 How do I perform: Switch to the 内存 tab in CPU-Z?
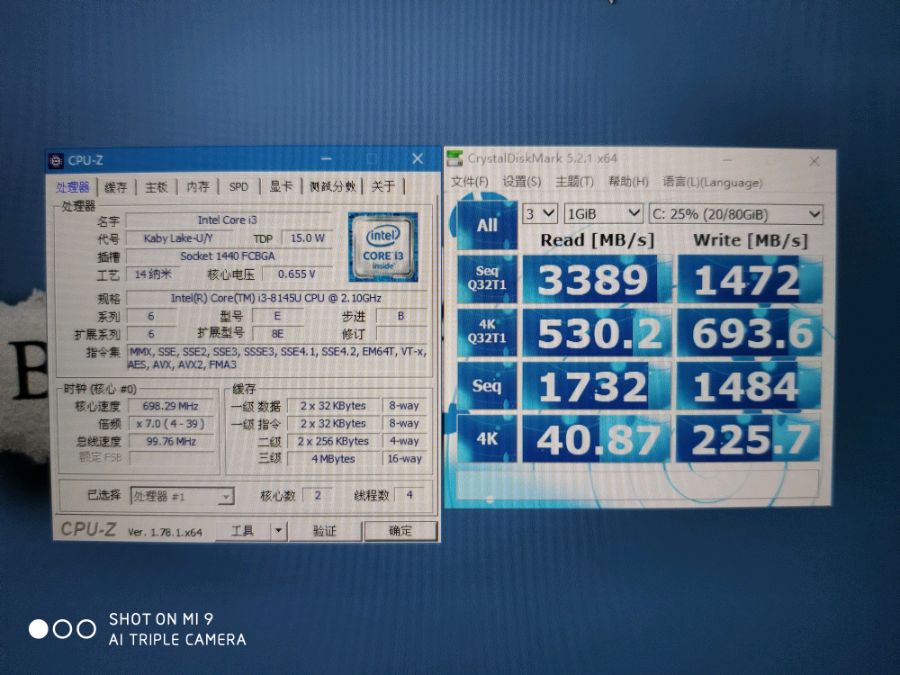[x=198, y=187]
